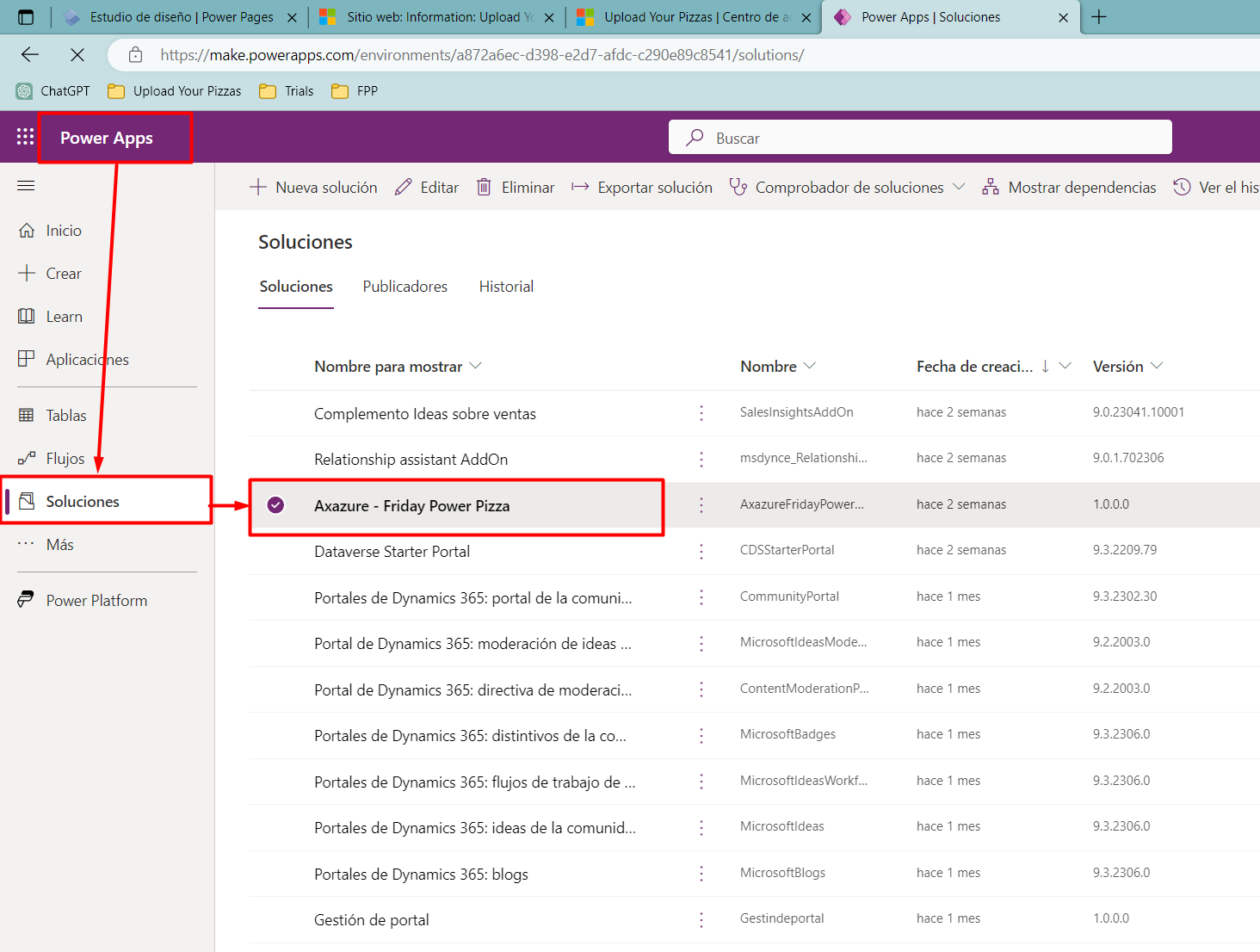
Task: Open the app launcher waffle icon
Action: point(25,137)
